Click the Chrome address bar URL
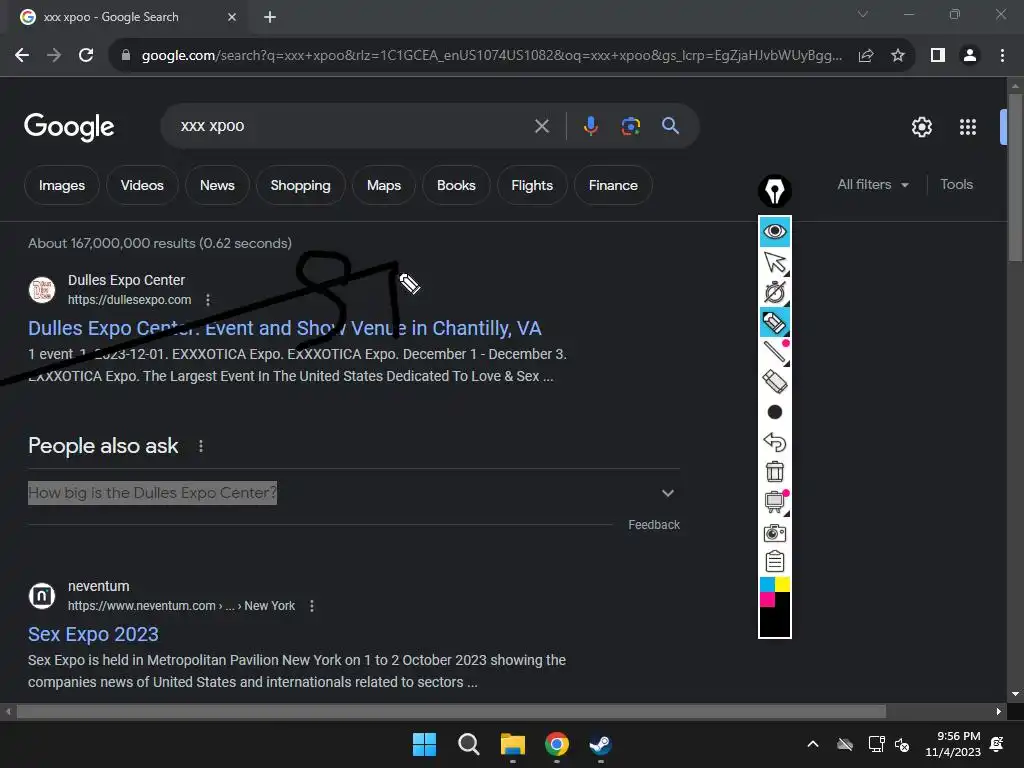The height and width of the screenshot is (768, 1024). point(491,56)
